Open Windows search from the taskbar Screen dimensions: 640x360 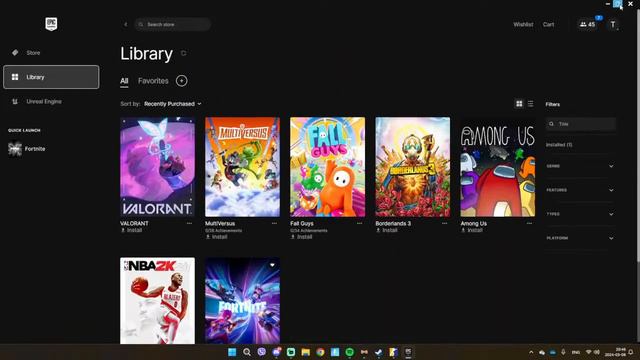click(247, 352)
